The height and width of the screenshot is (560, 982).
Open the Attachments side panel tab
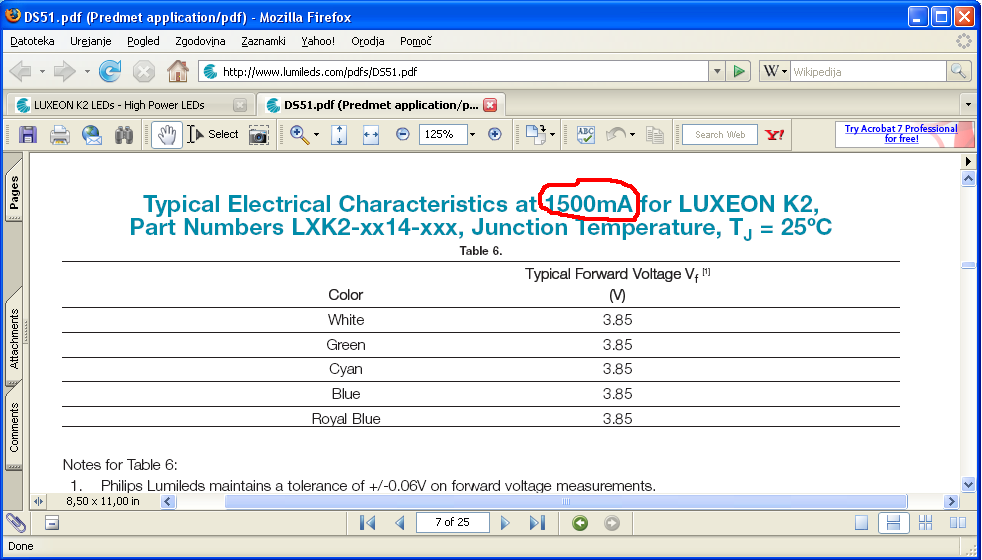[14, 339]
